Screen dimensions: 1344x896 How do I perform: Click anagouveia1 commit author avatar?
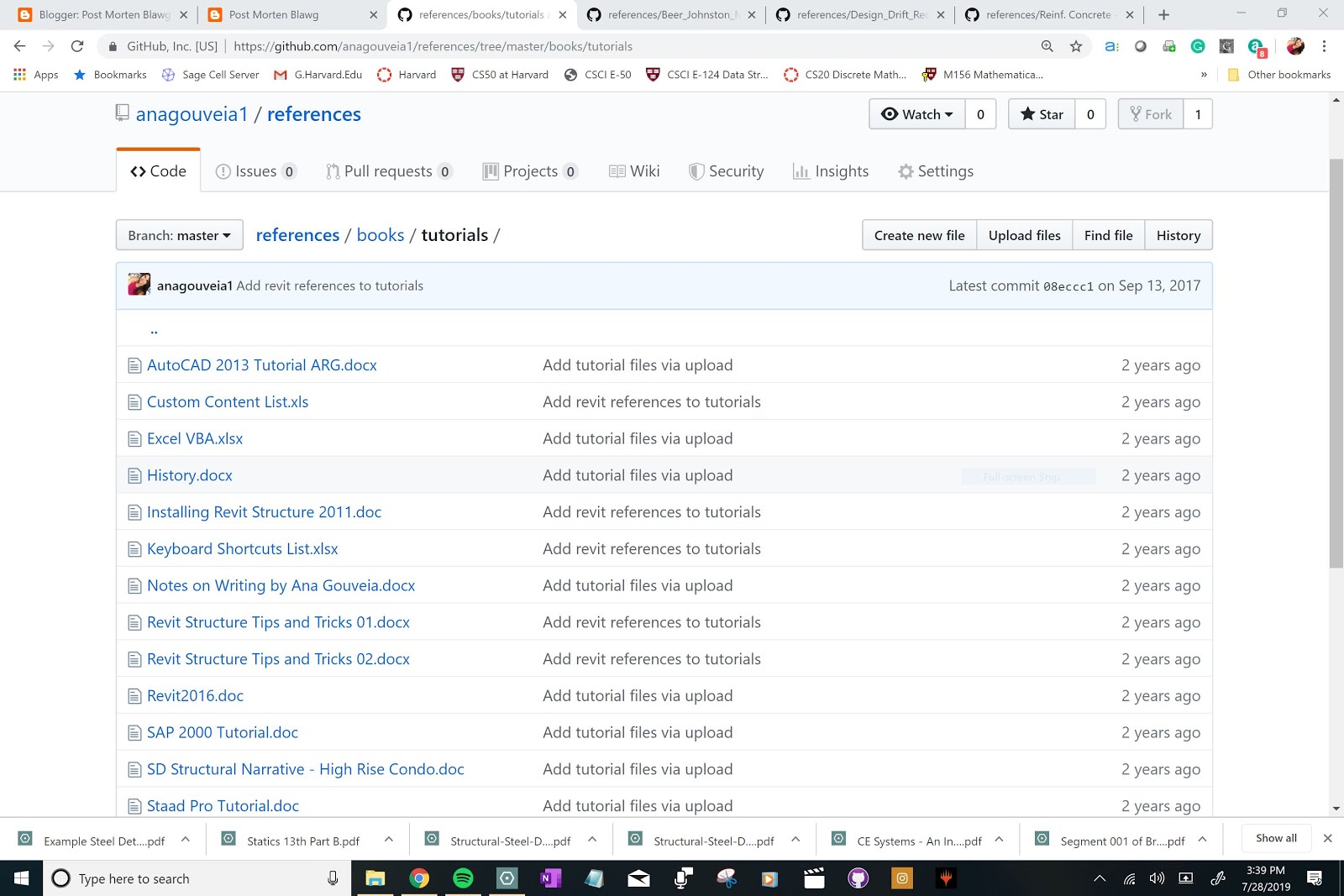(139, 285)
